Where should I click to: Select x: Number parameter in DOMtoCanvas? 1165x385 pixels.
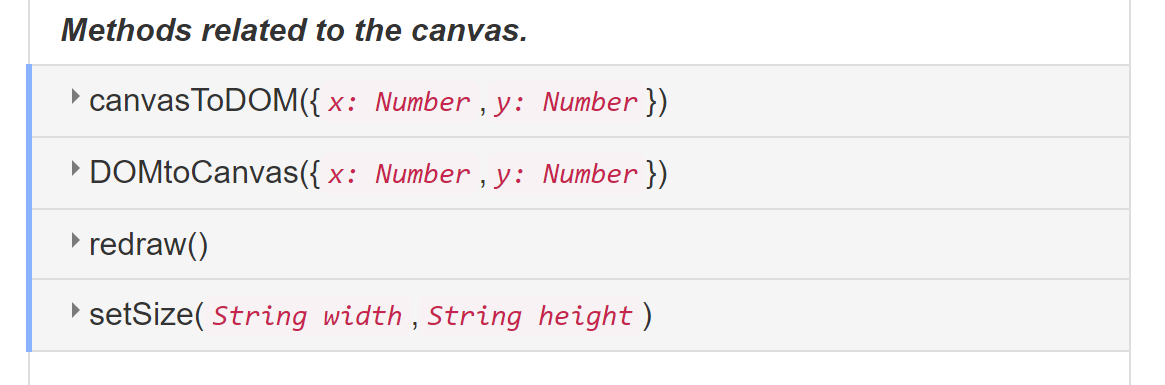pyautogui.click(x=400, y=174)
